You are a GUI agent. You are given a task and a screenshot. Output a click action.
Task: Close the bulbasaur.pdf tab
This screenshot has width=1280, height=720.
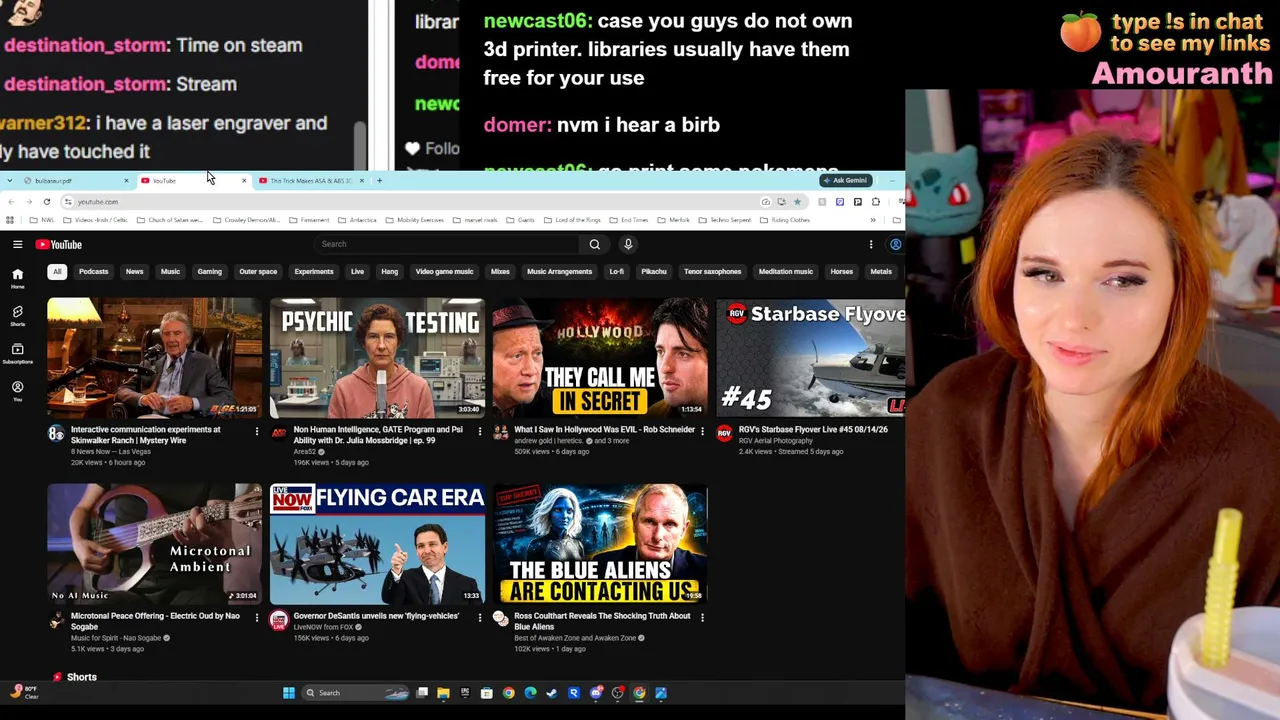[126, 181]
